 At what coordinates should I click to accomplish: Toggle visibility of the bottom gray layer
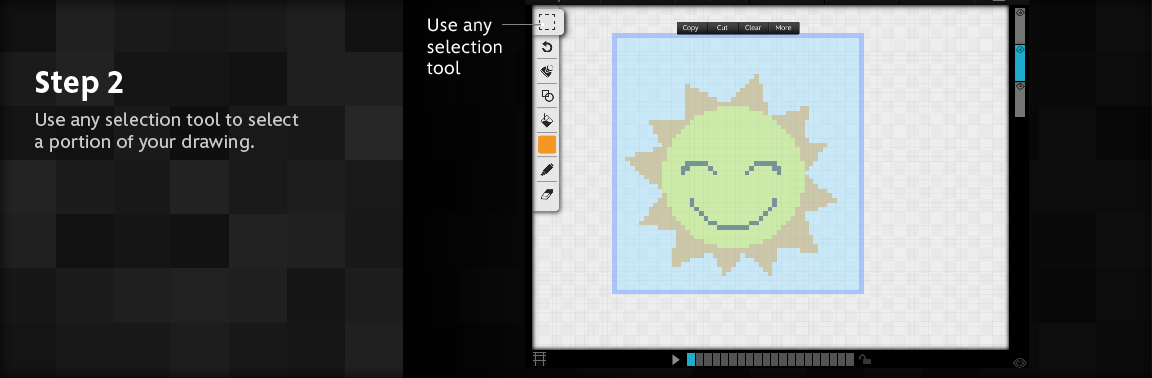coord(1020,86)
